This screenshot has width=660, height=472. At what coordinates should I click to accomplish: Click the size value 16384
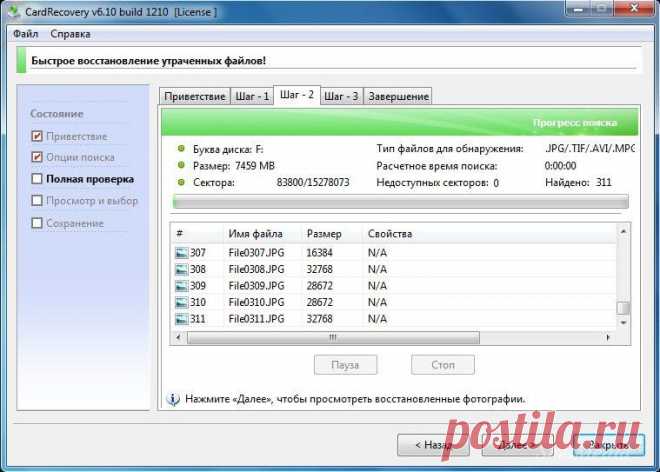click(x=319, y=253)
